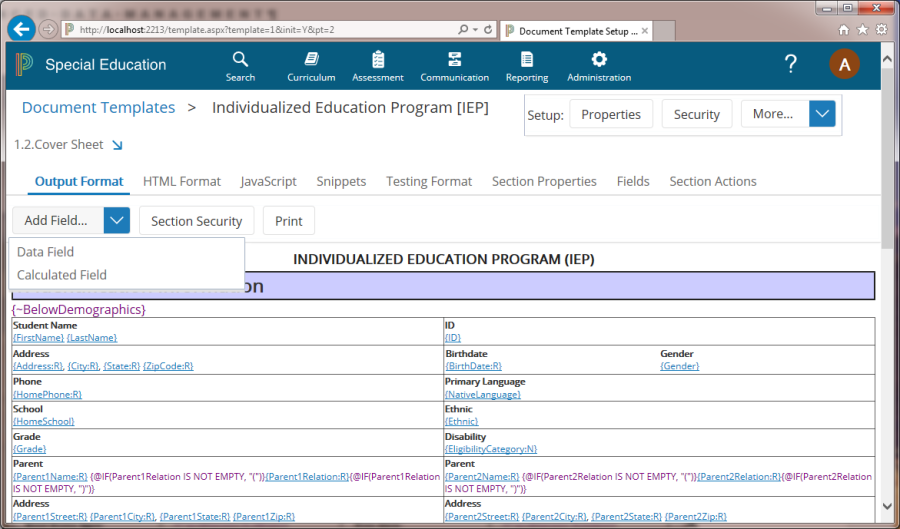Switch to the HTML Format tab

(182, 181)
